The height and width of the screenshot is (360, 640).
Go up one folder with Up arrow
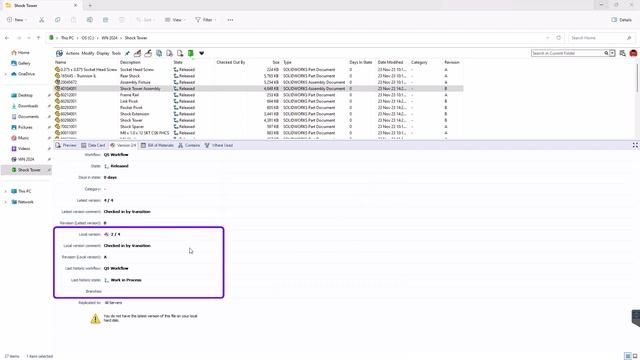(38, 38)
